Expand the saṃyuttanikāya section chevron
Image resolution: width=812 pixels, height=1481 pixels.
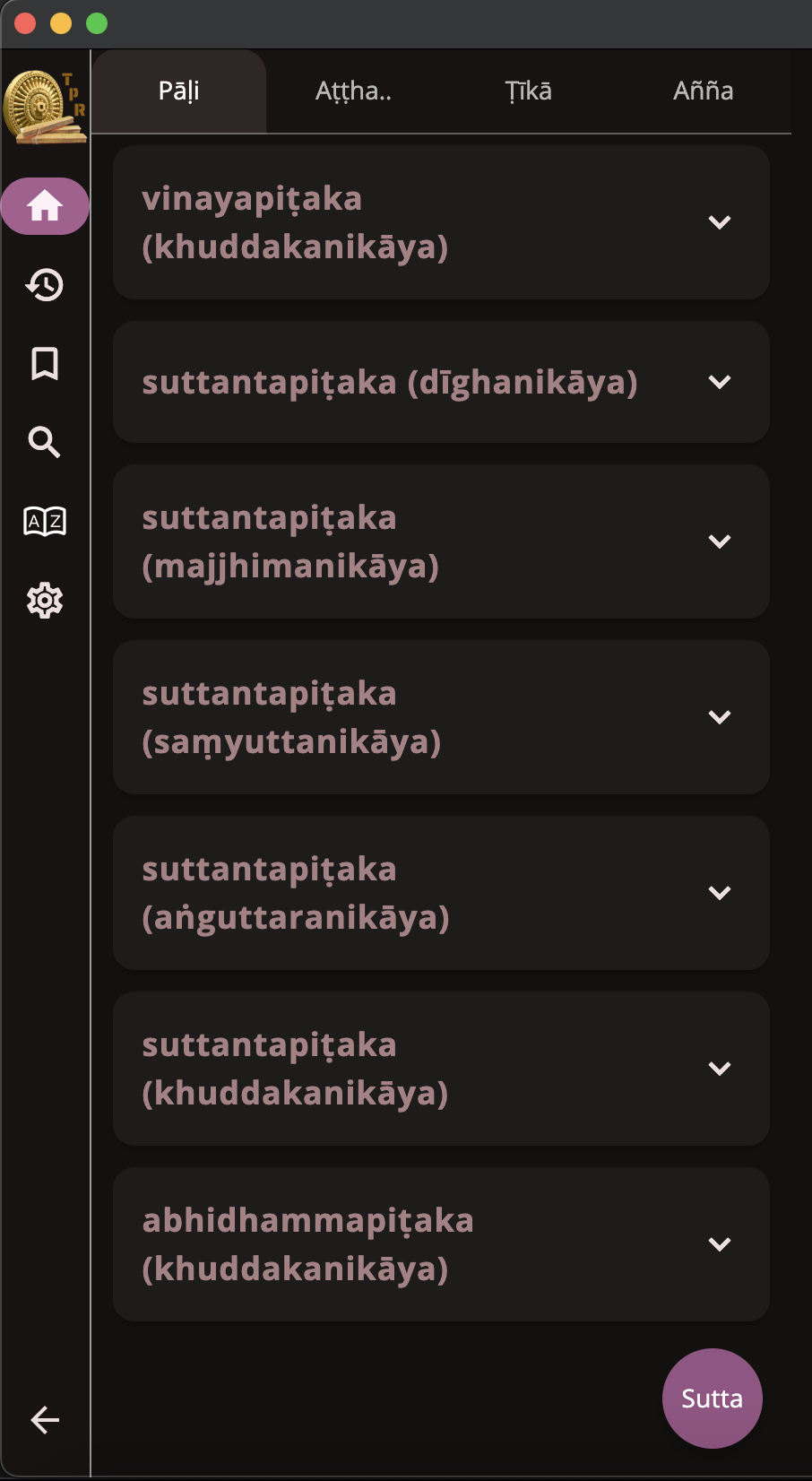click(720, 717)
